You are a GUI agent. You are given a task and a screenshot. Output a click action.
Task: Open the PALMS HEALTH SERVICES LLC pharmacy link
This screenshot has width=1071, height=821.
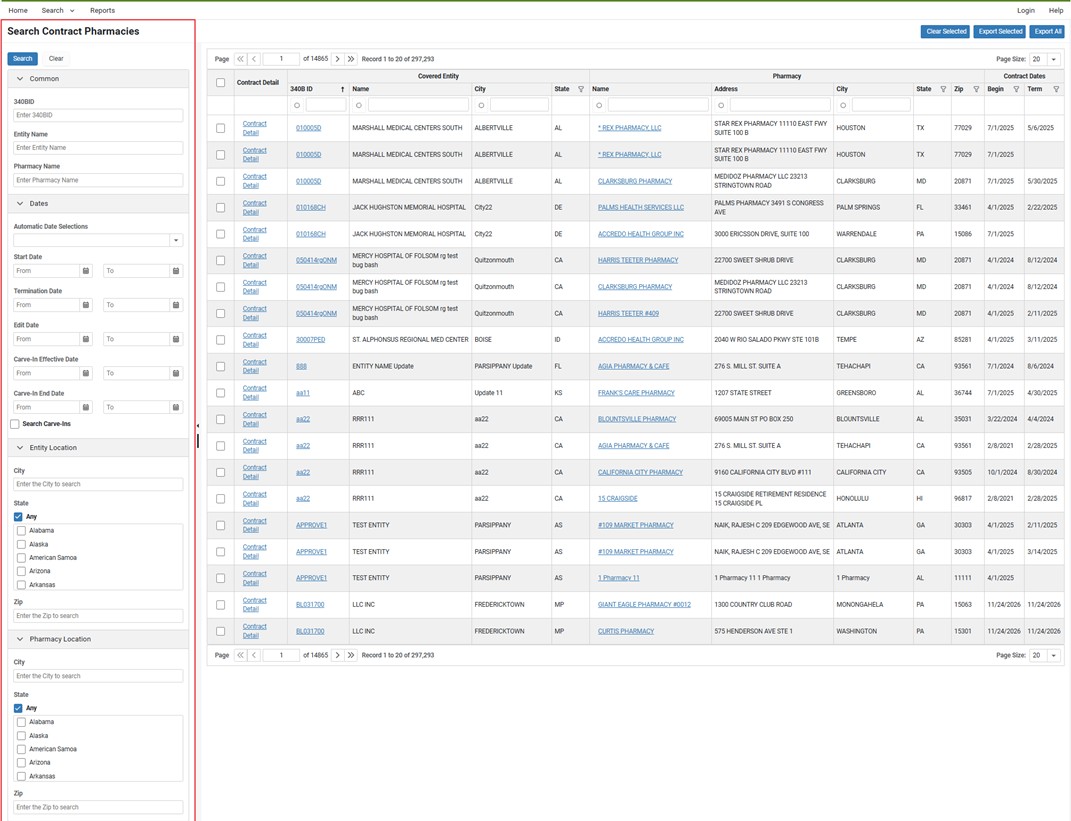tap(640, 207)
